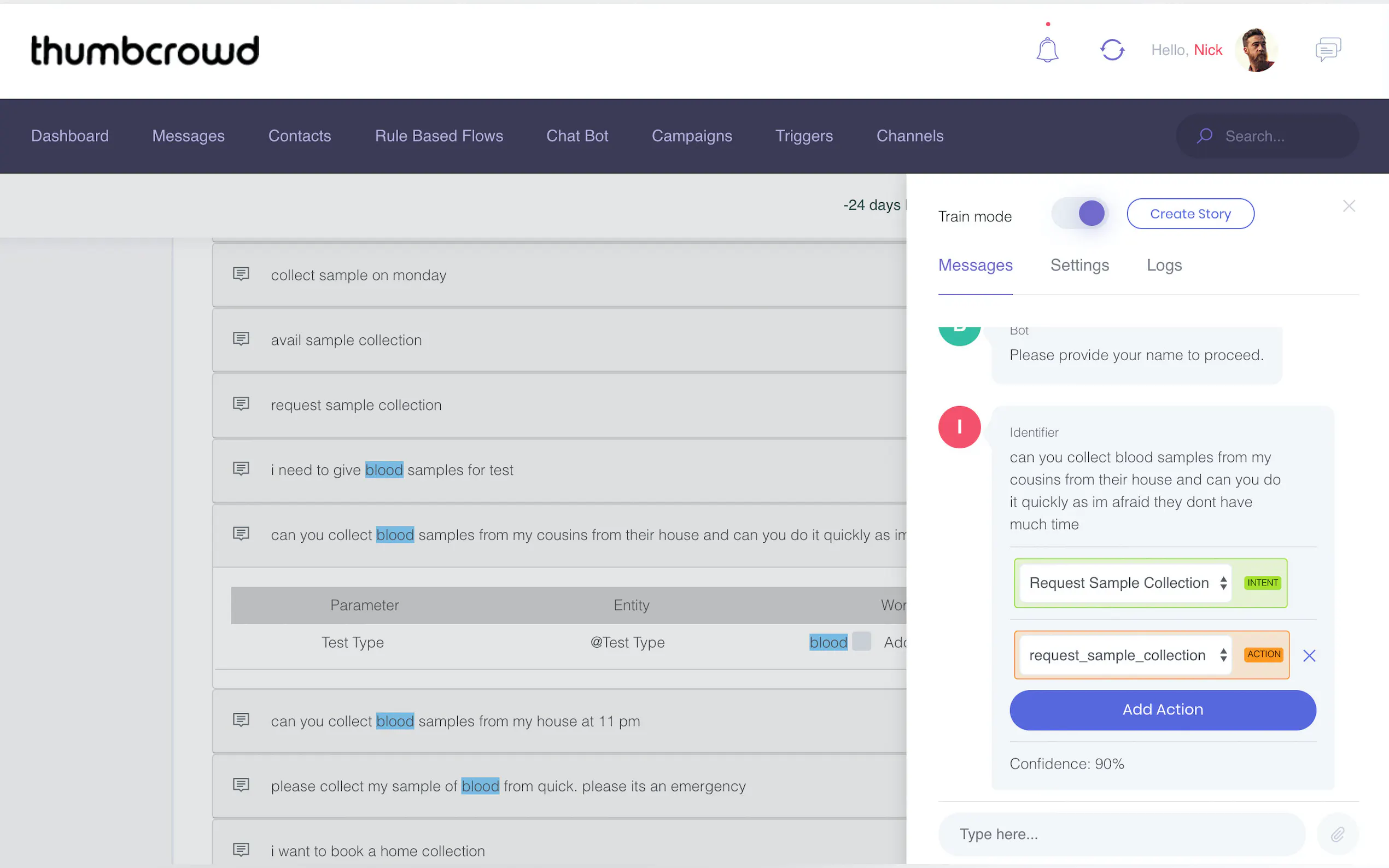Expand 'request sample collection' phrase row
Image resolution: width=1389 pixels, height=868 pixels.
(356, 404)
